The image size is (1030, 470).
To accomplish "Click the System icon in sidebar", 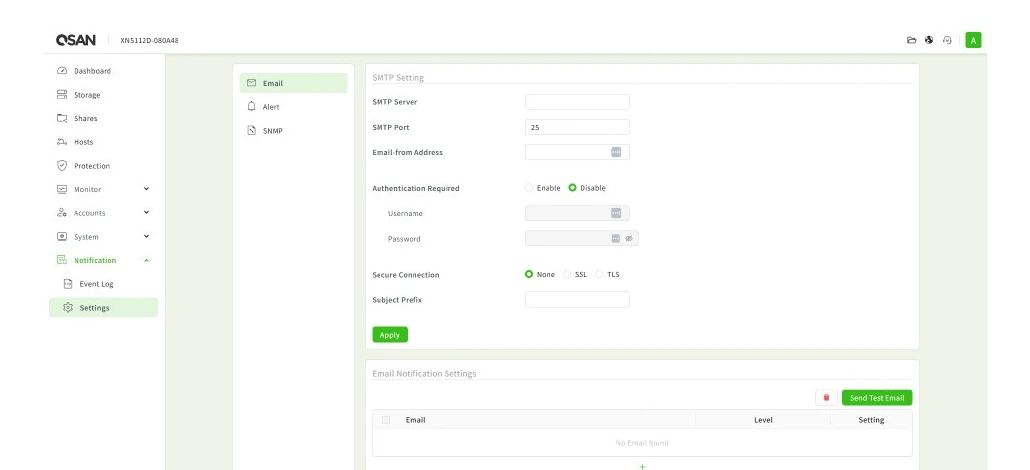I will [62, 237].
